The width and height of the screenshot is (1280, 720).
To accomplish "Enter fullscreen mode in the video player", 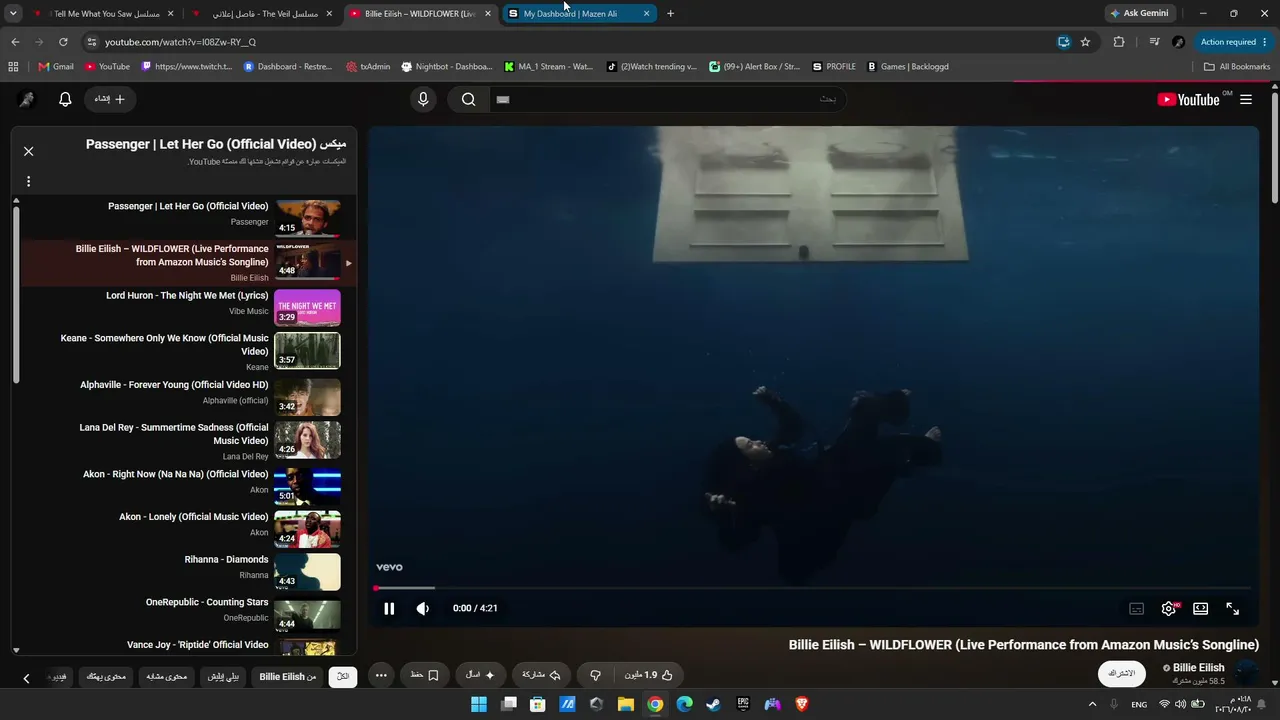I will coord(1232,608).
